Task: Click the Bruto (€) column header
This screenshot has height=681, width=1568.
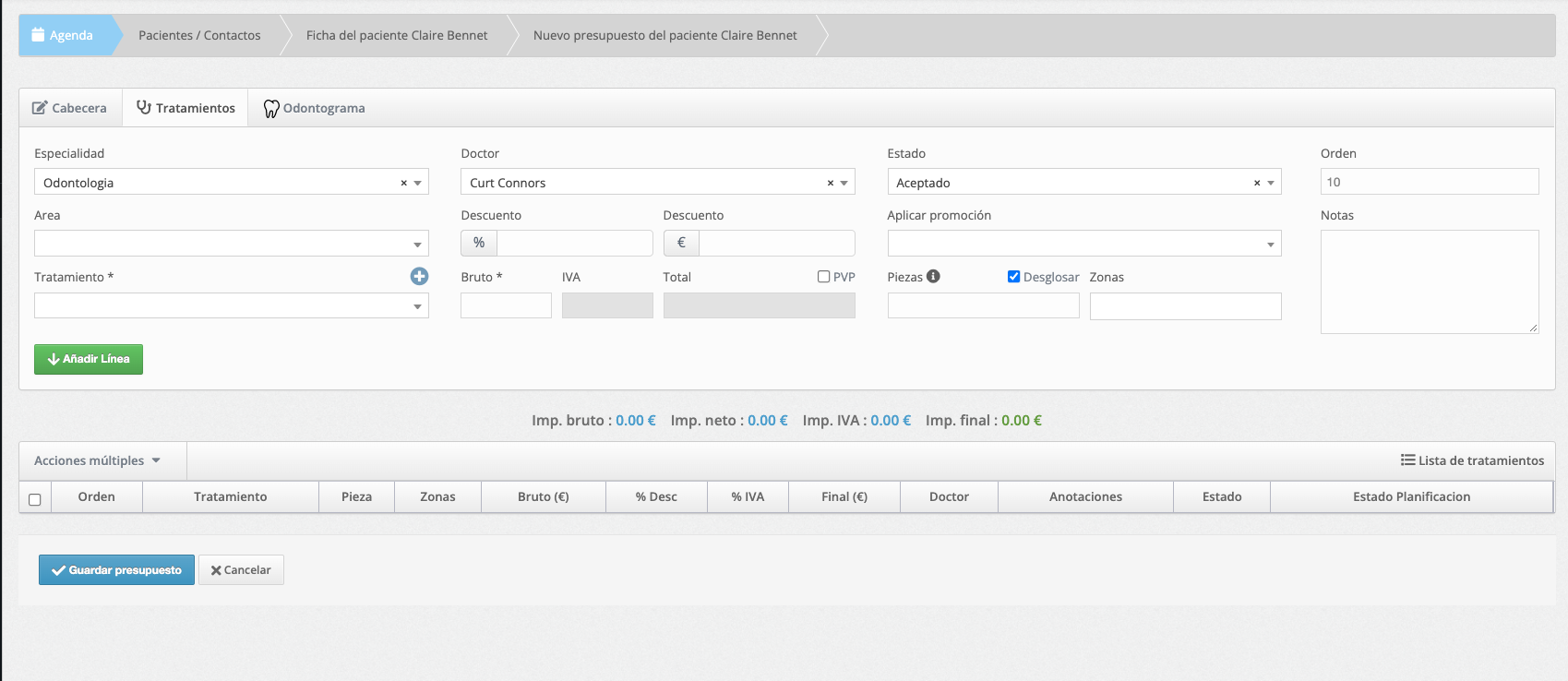Action: 544,496
